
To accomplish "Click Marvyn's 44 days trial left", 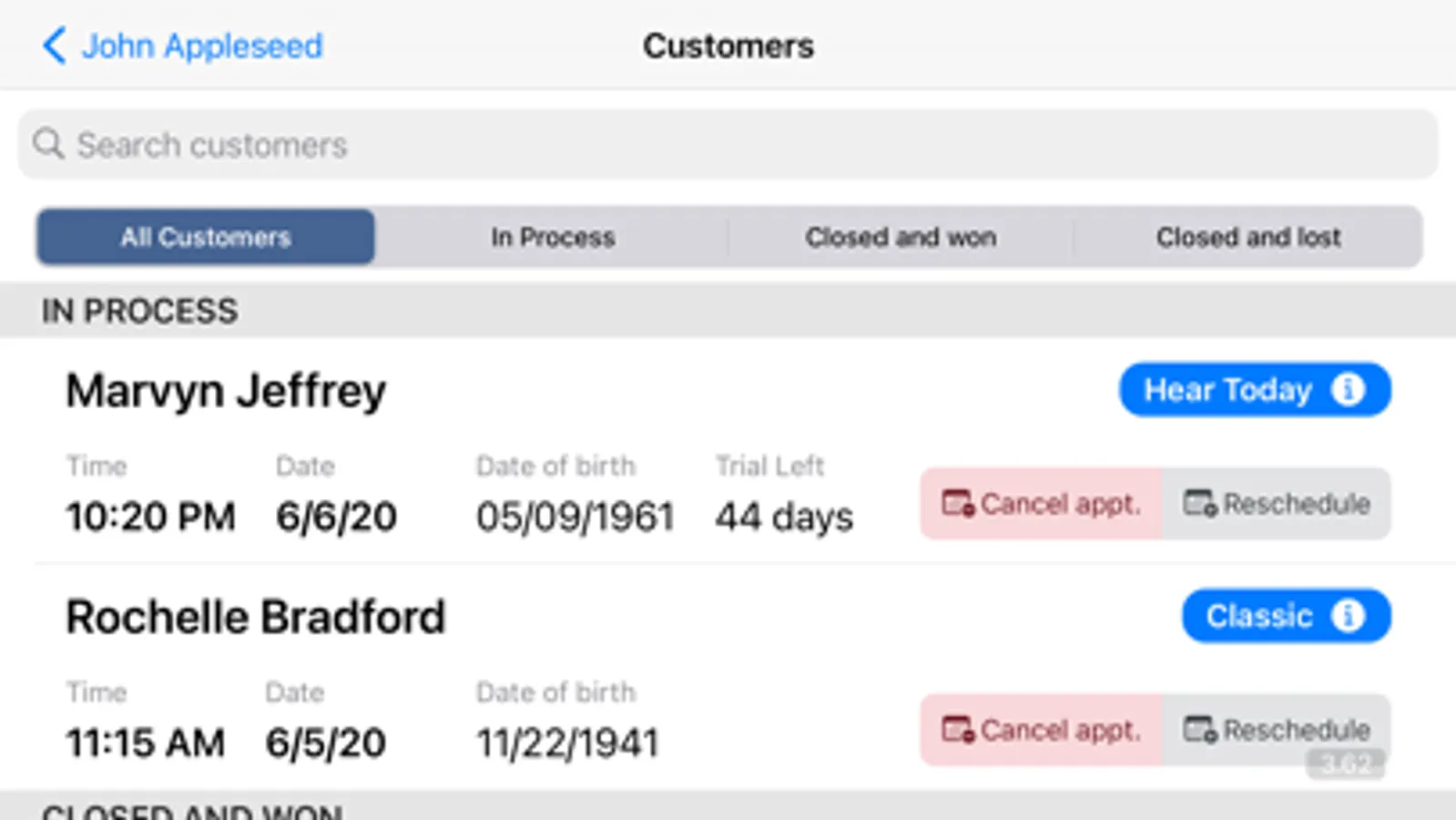I will pos(784,517).
